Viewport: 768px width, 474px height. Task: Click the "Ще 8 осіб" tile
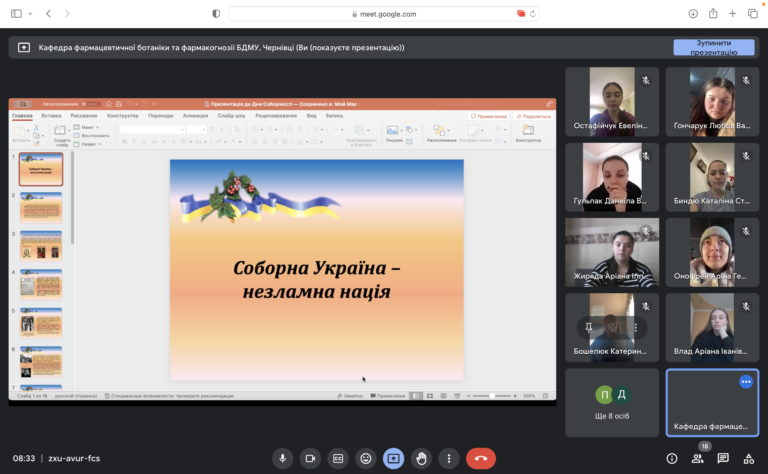click(x=611, y=402)
